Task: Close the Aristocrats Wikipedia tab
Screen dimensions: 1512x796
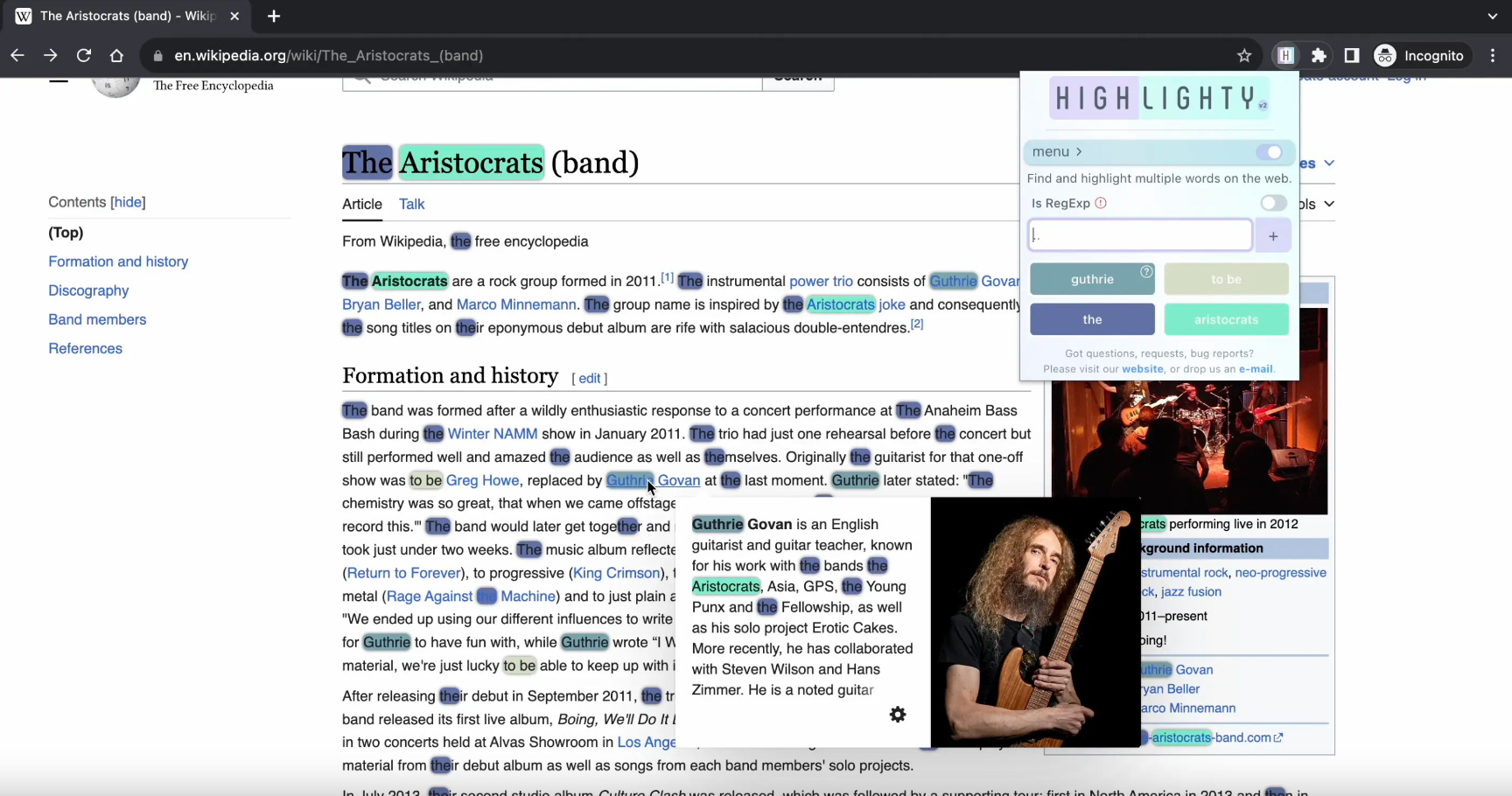Action: tap(234, 16)
